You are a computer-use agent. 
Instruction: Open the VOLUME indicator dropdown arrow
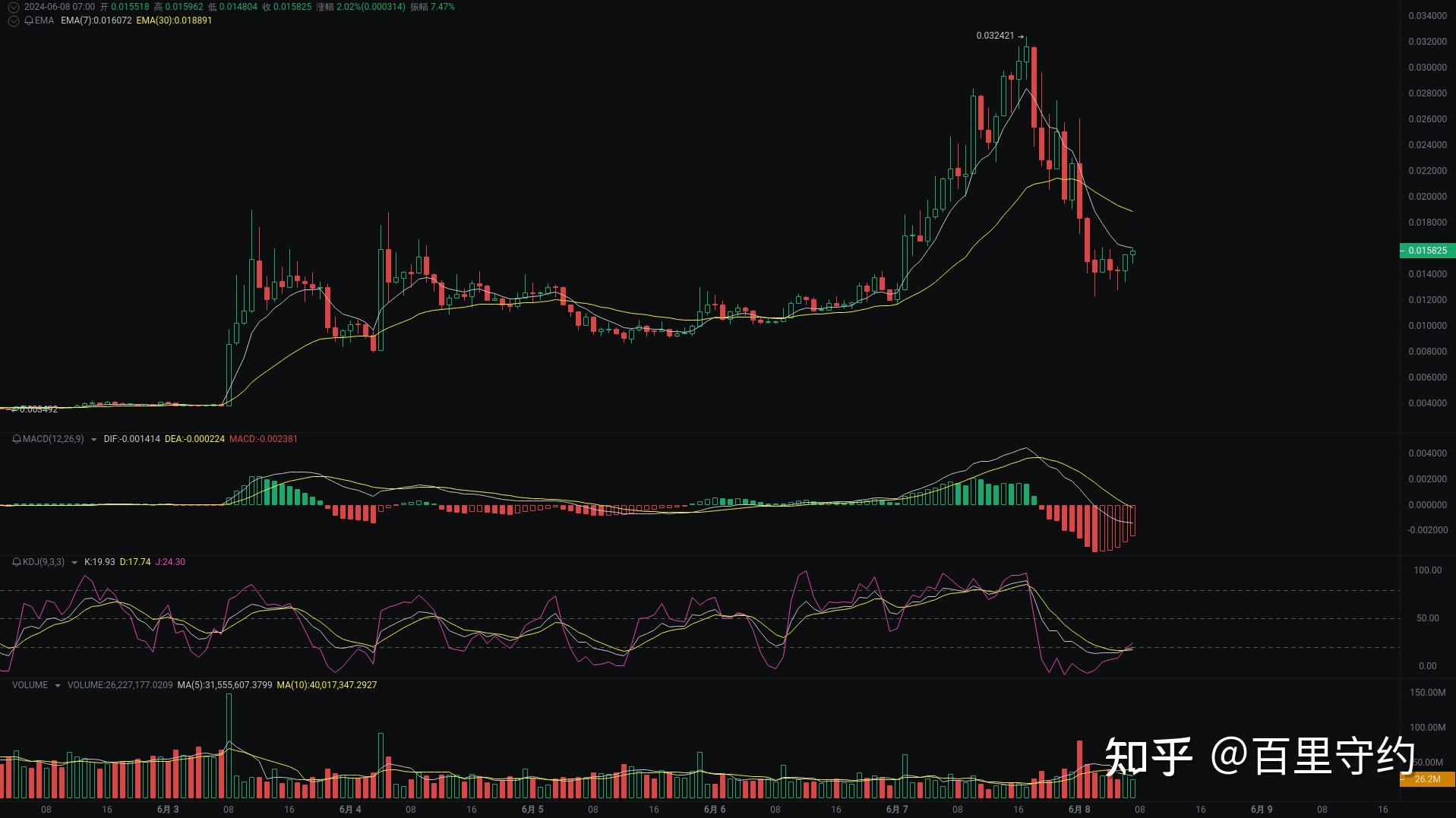pos(57,686)
